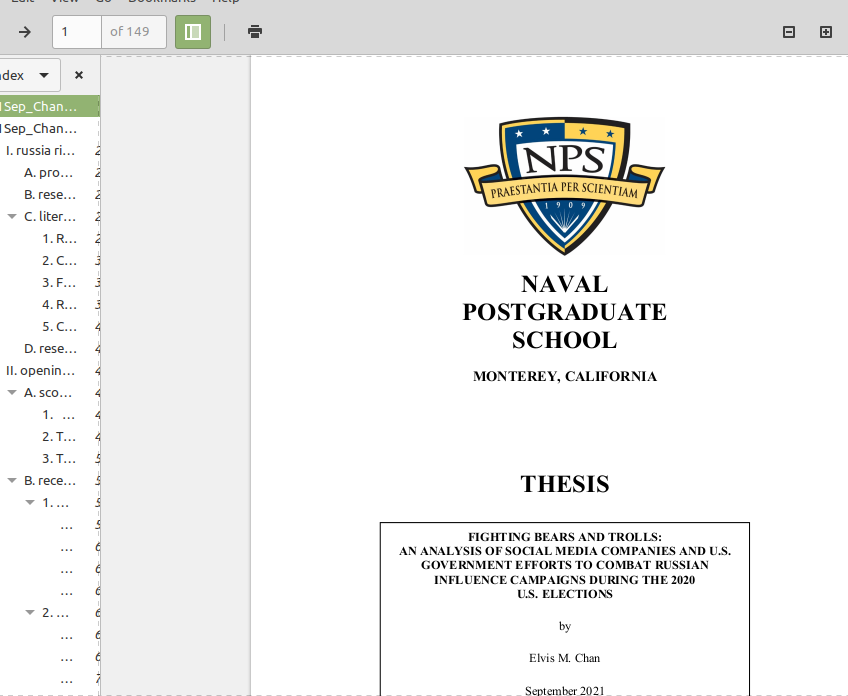Select the non-highlighted Sep_Chan… index entry
This screenshot has width=848, height=696.
coord(50,129)
